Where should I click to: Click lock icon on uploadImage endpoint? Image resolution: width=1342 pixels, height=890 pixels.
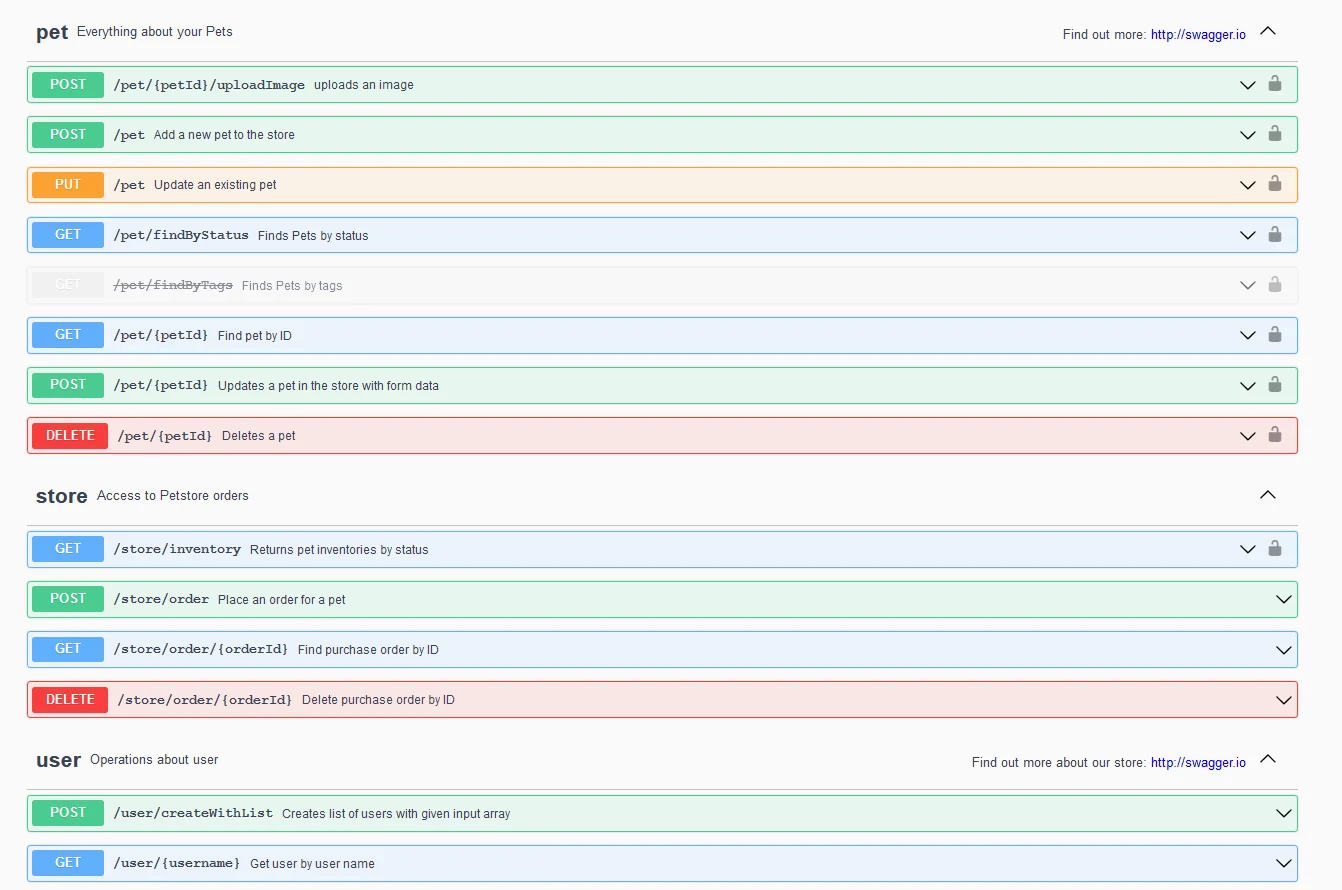point(1275,84)
